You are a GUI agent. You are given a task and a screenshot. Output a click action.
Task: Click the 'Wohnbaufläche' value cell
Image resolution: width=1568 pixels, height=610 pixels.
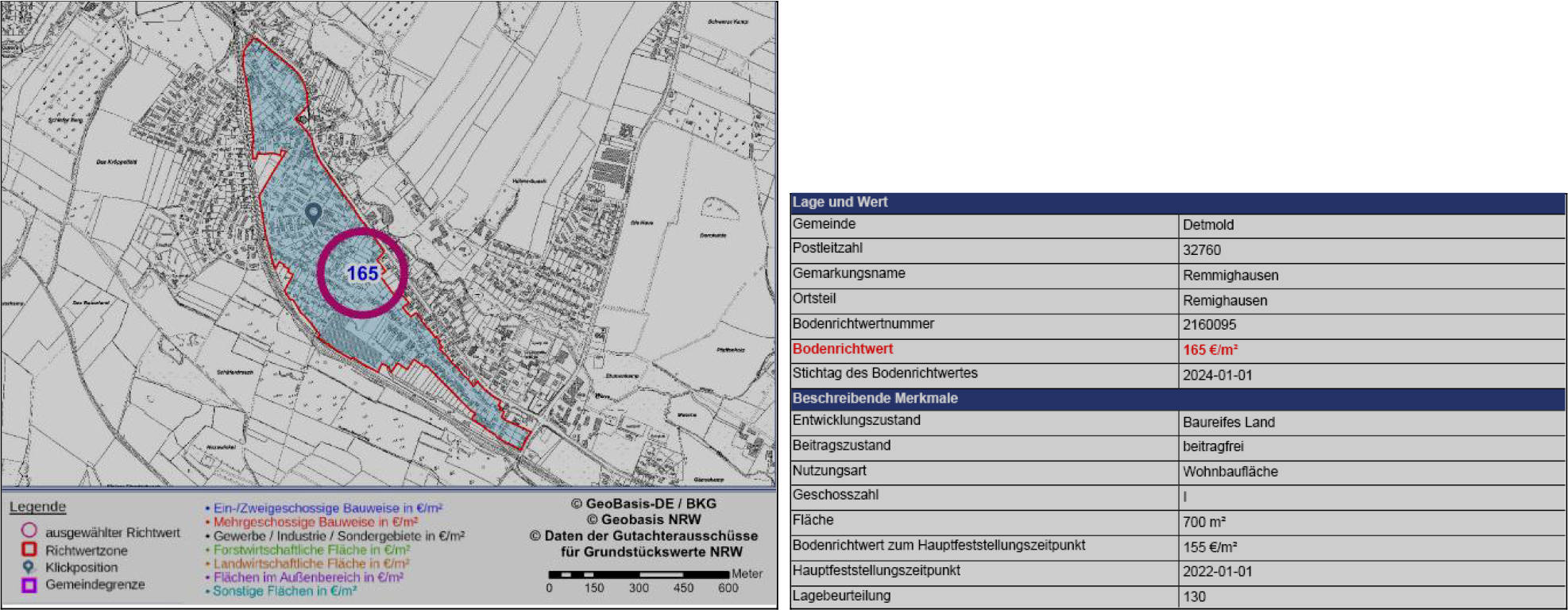[x=1230, y=472]
